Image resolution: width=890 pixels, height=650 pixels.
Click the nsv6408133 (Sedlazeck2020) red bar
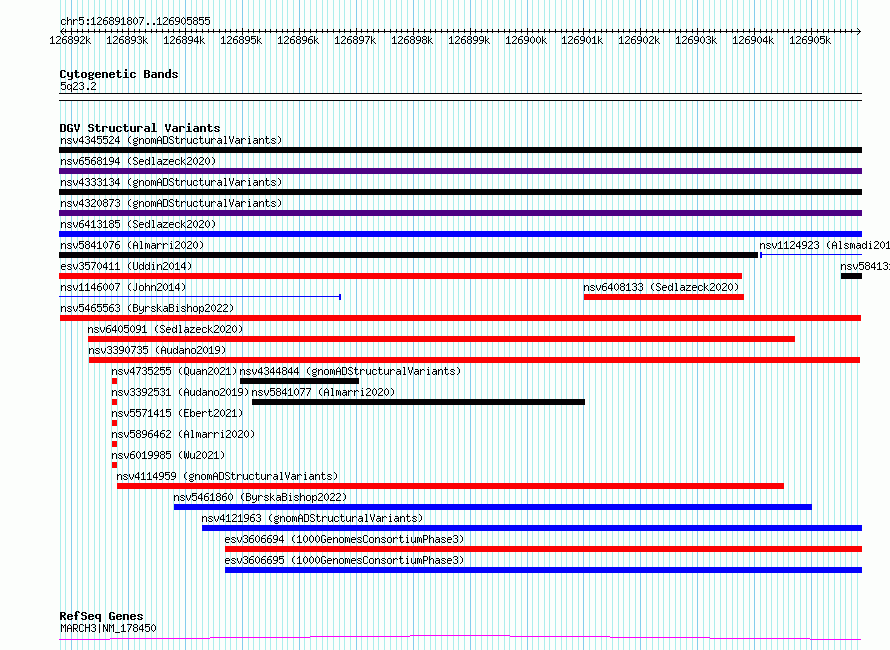click(x=664, y=297)
